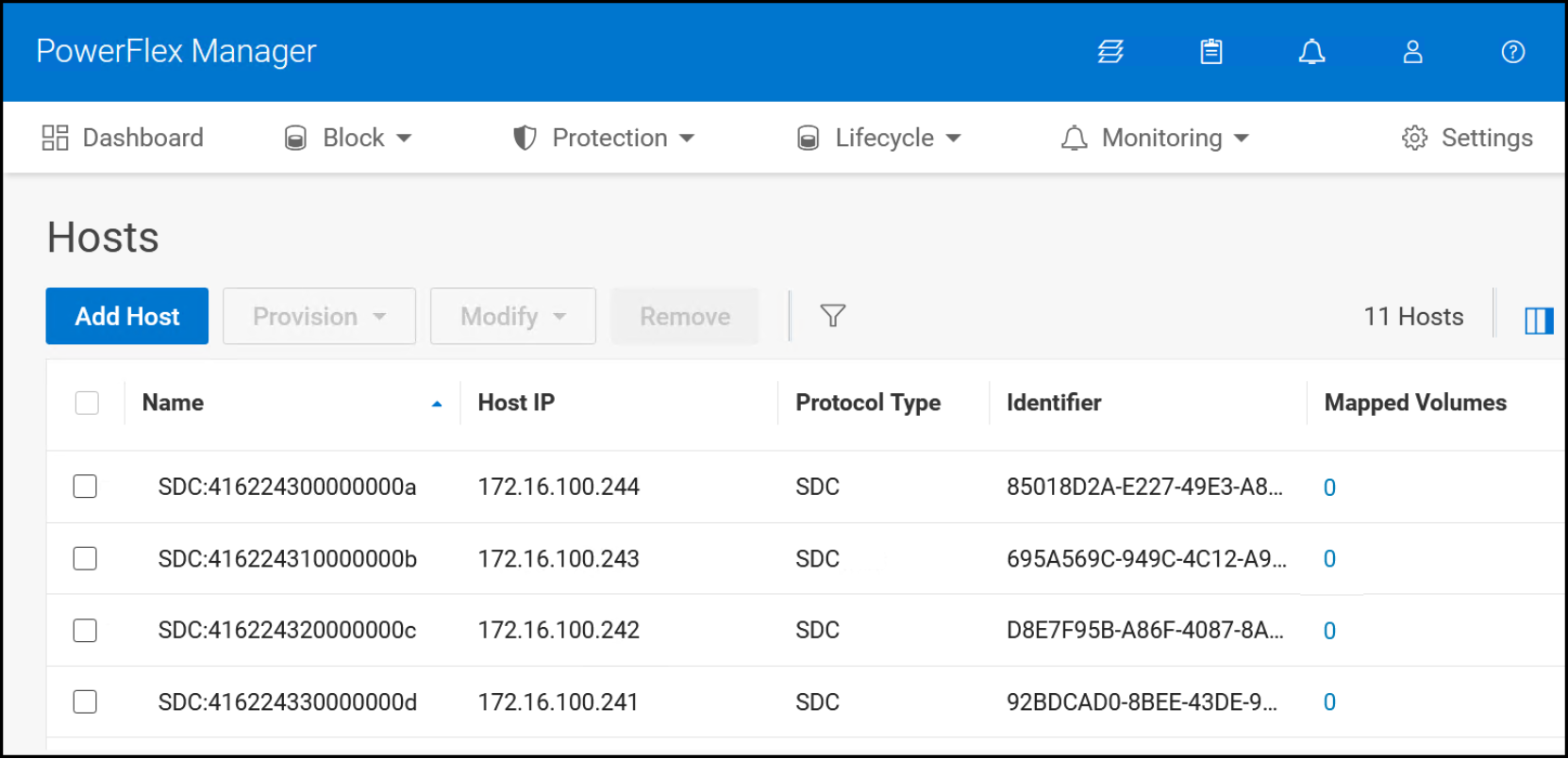The width and height of the screenshot is (1568, 759).
Task: Open the Modify dropdown button
Action: click(x=513, y=316)
